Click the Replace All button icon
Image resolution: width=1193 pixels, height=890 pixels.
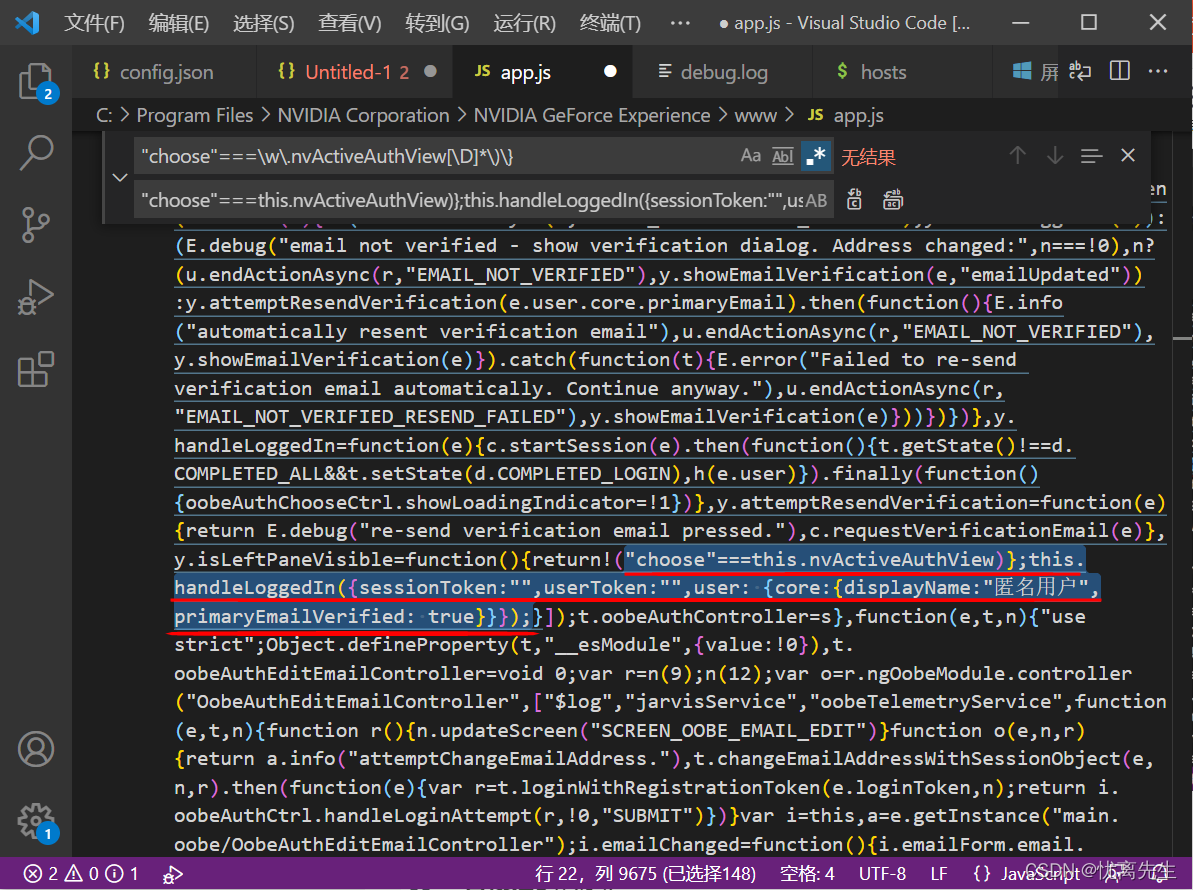(892, 200)
